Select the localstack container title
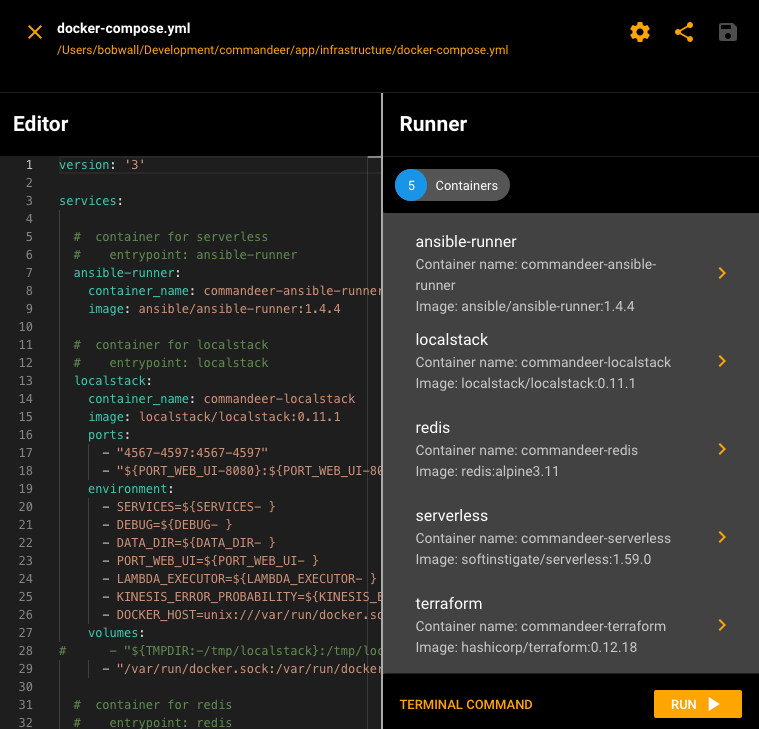The width and height of the screenshot is (759, 729). (x=452, y=339)
